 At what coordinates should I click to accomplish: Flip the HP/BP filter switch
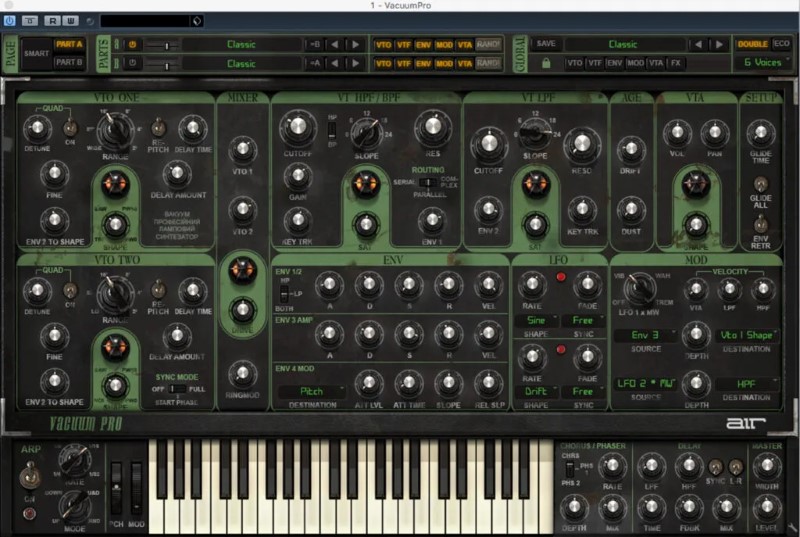point(332,131)
